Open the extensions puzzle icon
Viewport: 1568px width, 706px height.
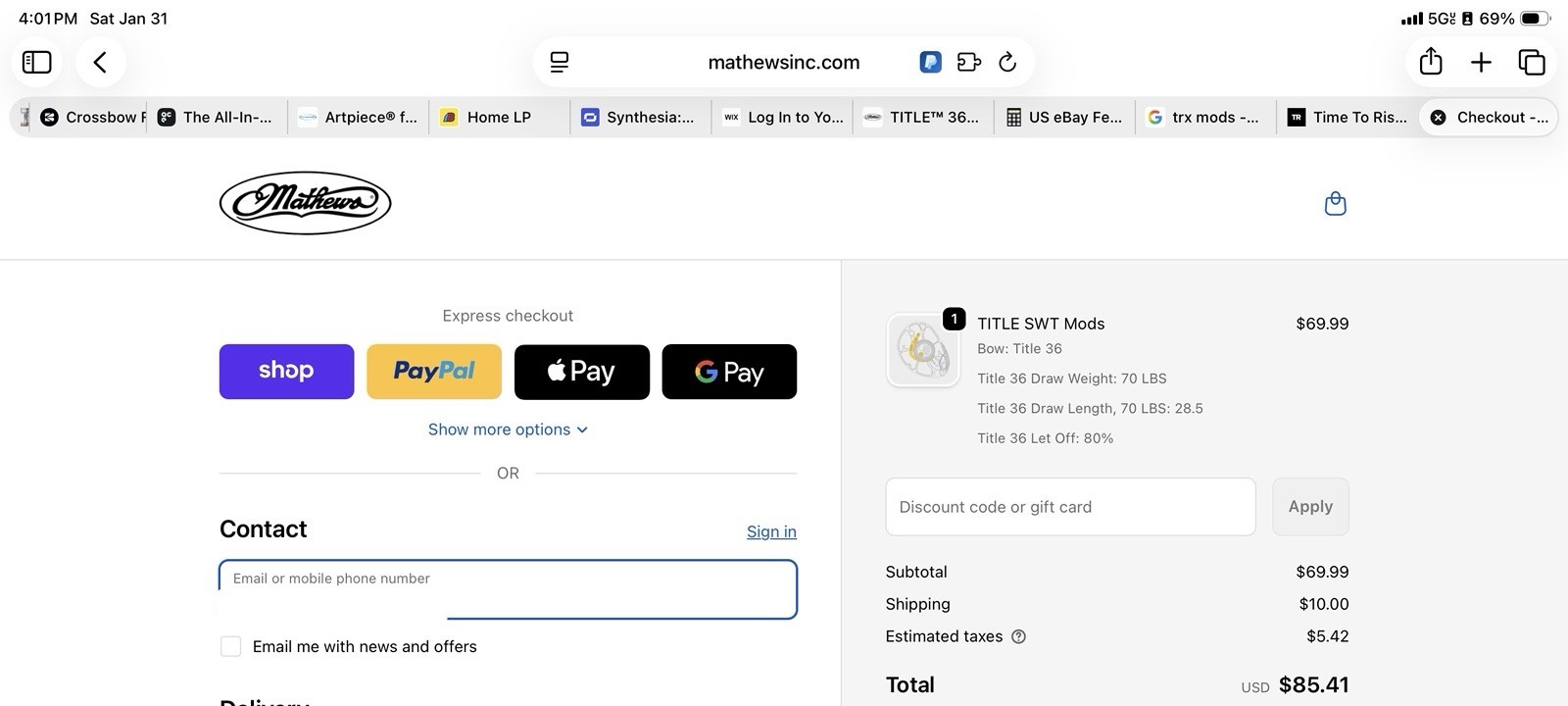click(968, 62)
